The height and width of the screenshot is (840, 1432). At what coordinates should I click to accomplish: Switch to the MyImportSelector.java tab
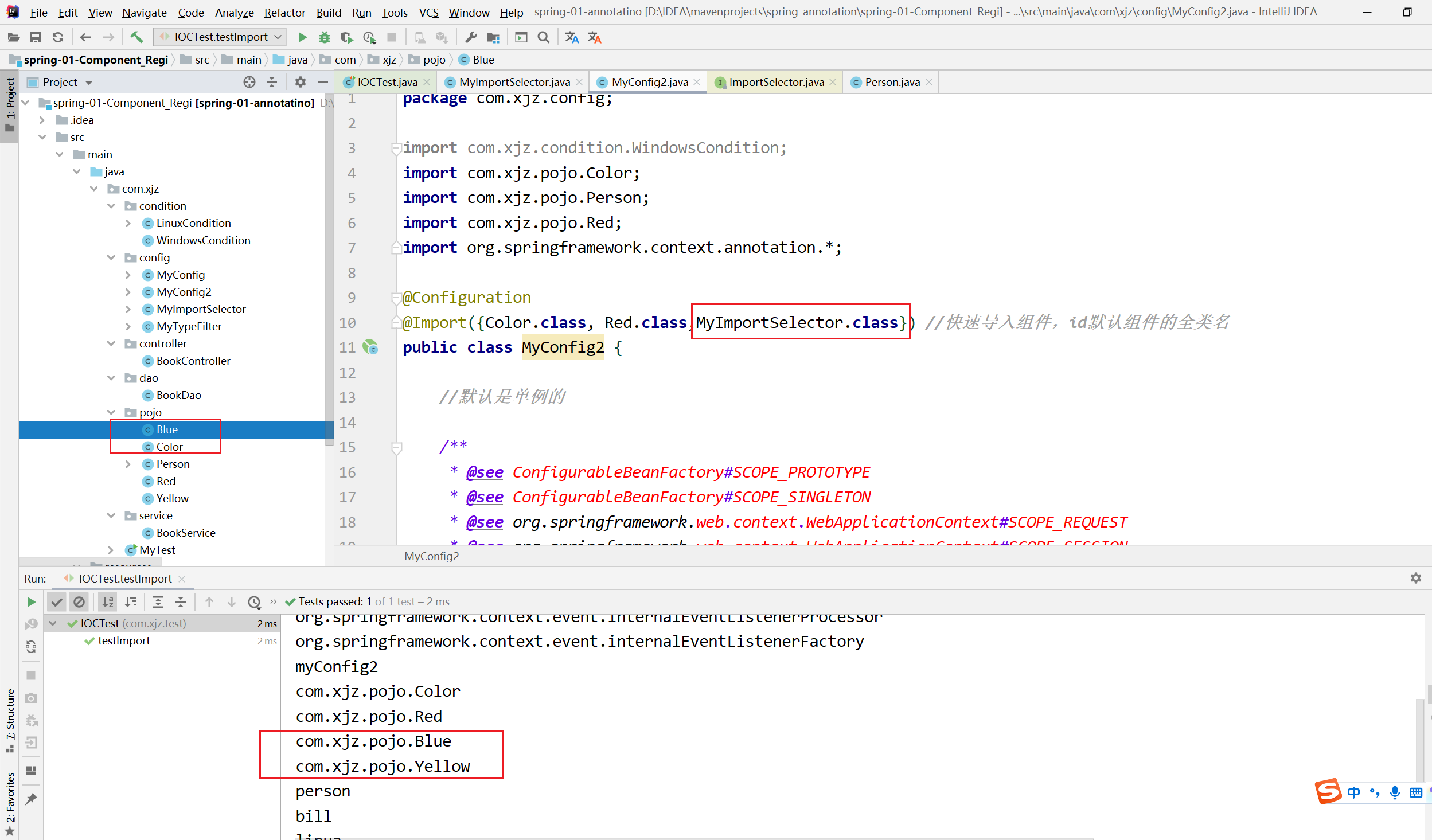(x=514, y=82)
